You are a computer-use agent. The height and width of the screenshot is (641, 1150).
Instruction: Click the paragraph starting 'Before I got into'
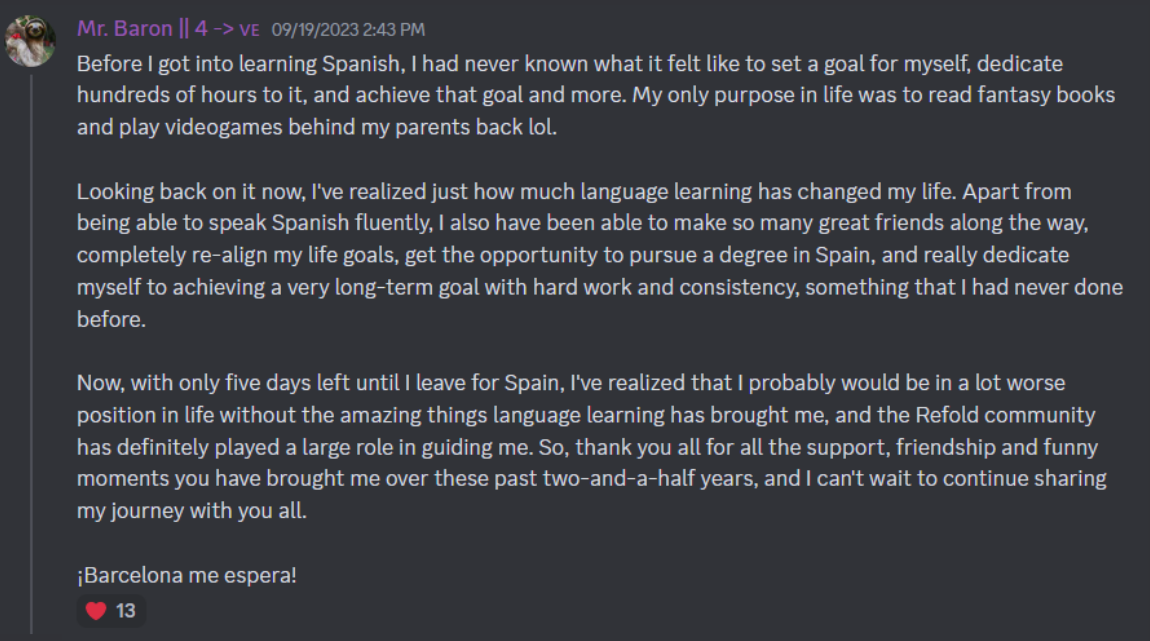click(x=596, y=95)
